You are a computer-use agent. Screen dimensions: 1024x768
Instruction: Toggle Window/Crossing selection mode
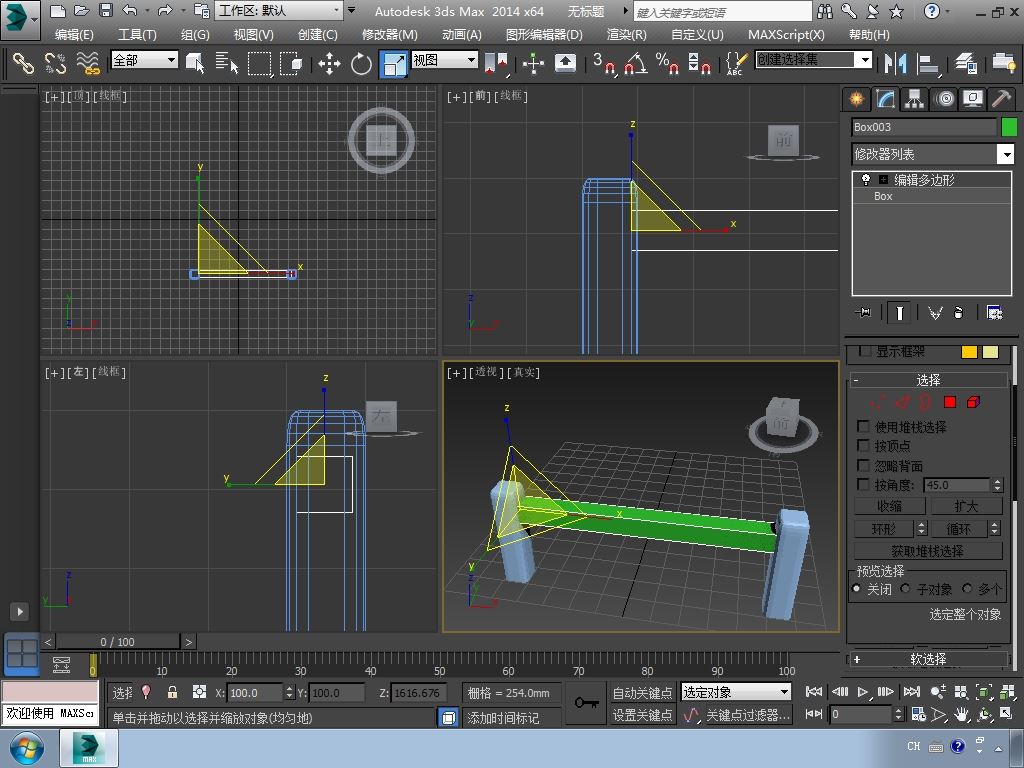click(291, 63)
